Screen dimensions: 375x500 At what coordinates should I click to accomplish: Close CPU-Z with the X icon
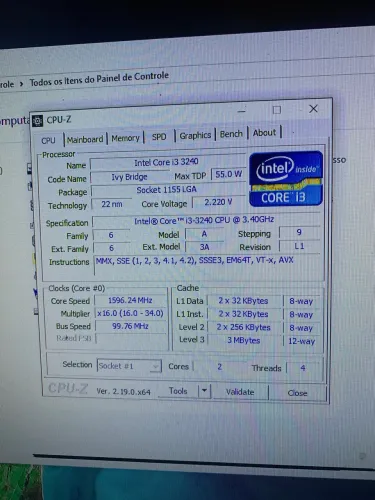tap(313, 109)
